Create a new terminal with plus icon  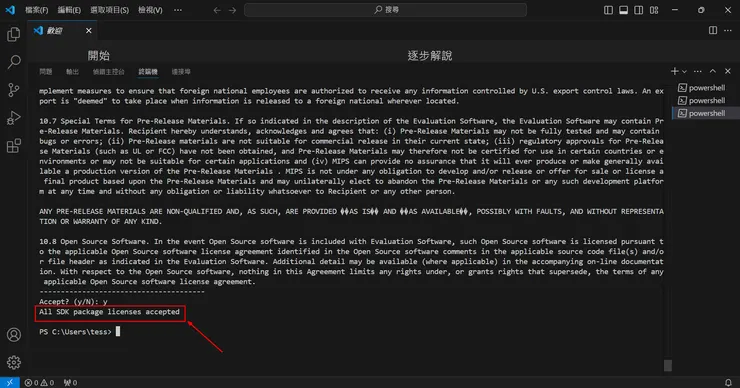pyautogui.click(x=674, y=71)
